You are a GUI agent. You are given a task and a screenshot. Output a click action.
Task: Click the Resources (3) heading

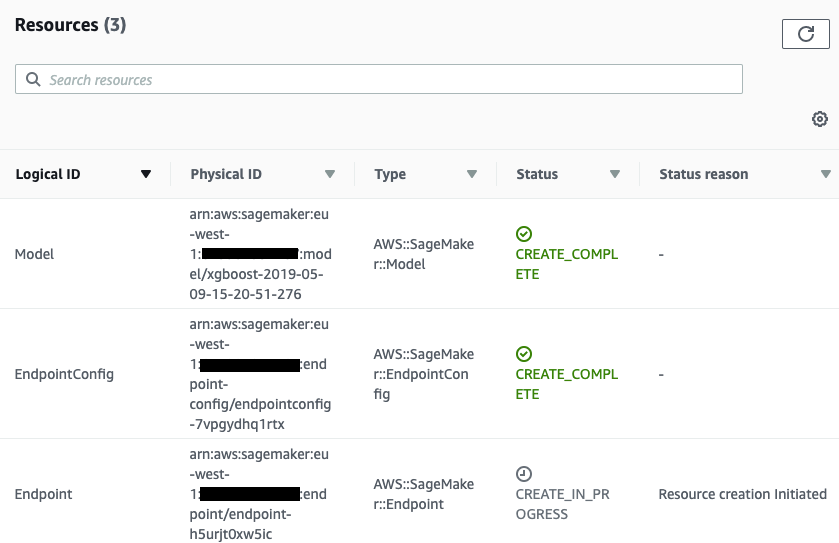(70, 25)
